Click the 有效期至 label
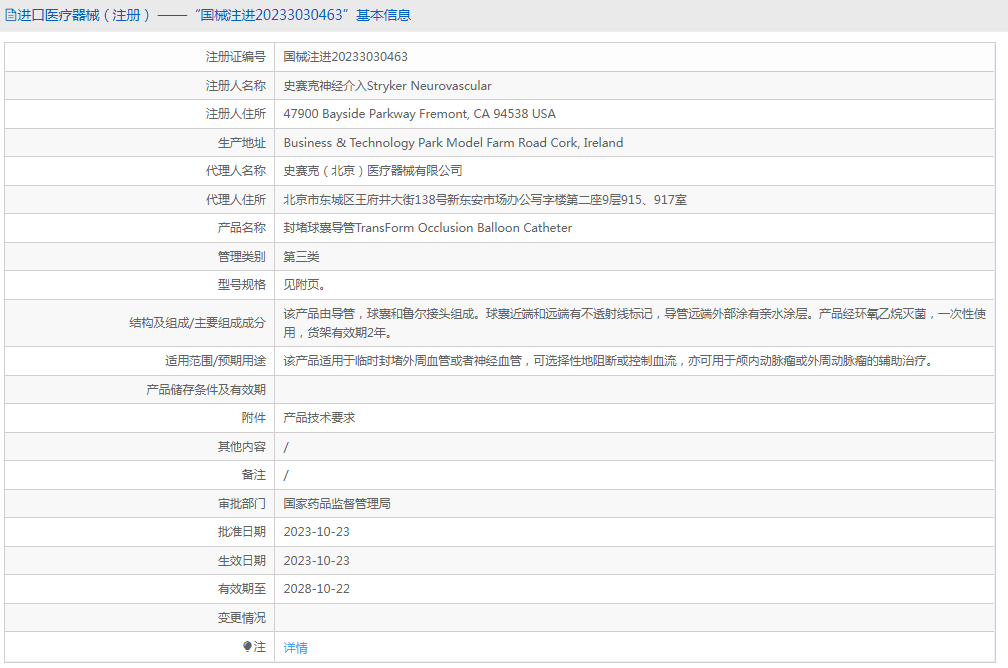Image resolution: width=1008 pixels, height=668 pixels. tap(241, 588)
